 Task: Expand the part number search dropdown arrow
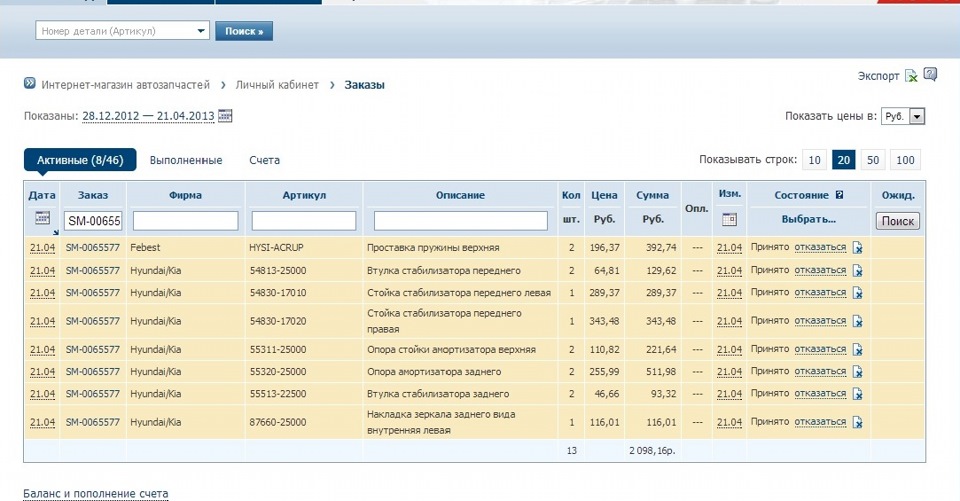[x=202, y=31]
